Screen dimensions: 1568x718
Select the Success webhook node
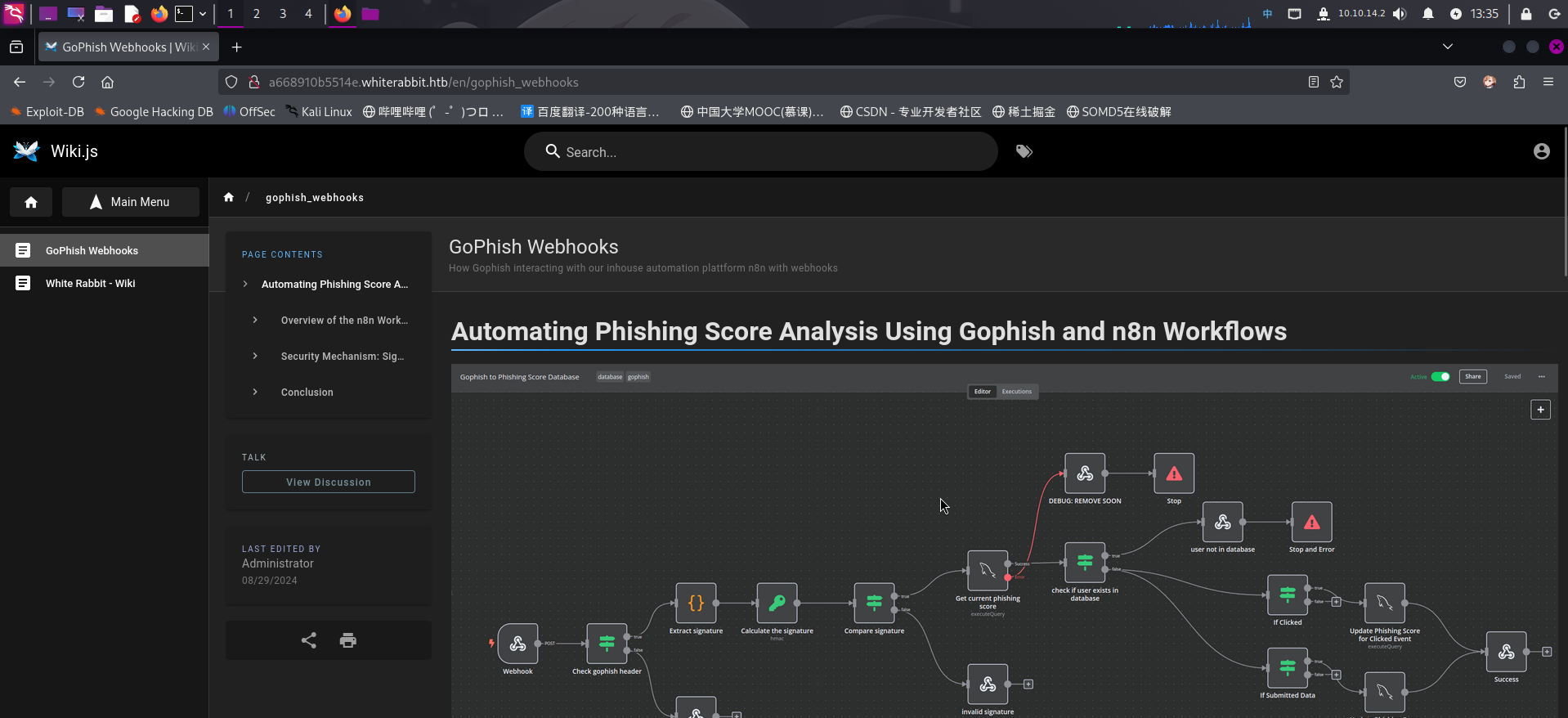coord(1507,652)
